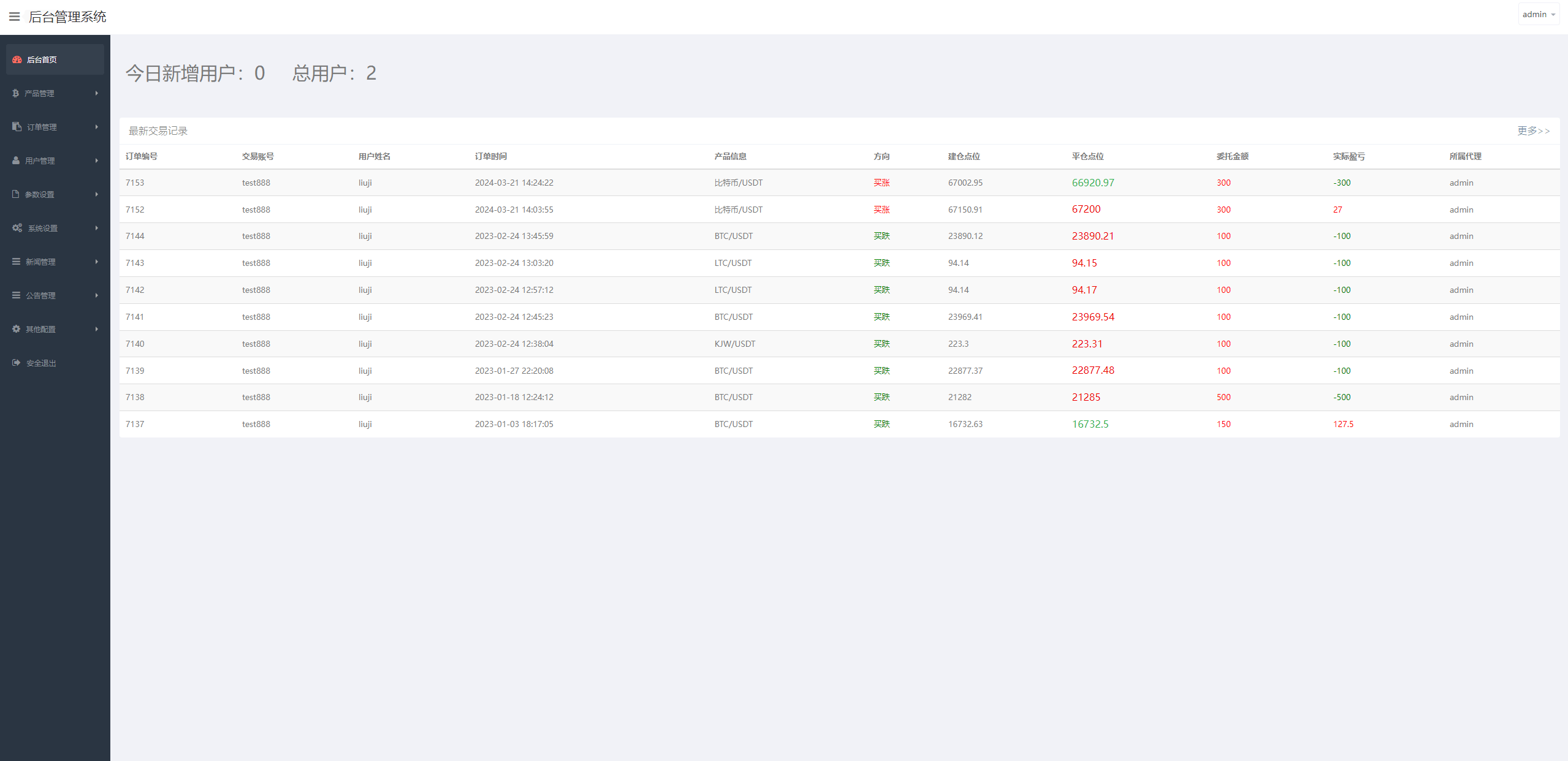Click the KJW/USDT product cell
The width and height of the screenshot is (1568, 761).
(x=734, y=344)
